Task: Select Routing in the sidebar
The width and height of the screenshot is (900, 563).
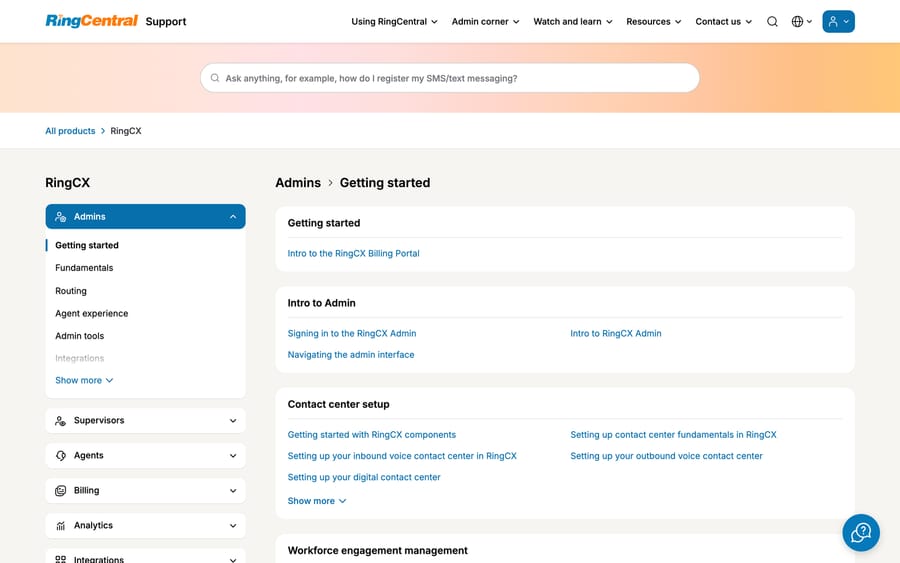Action: (71, 291)
